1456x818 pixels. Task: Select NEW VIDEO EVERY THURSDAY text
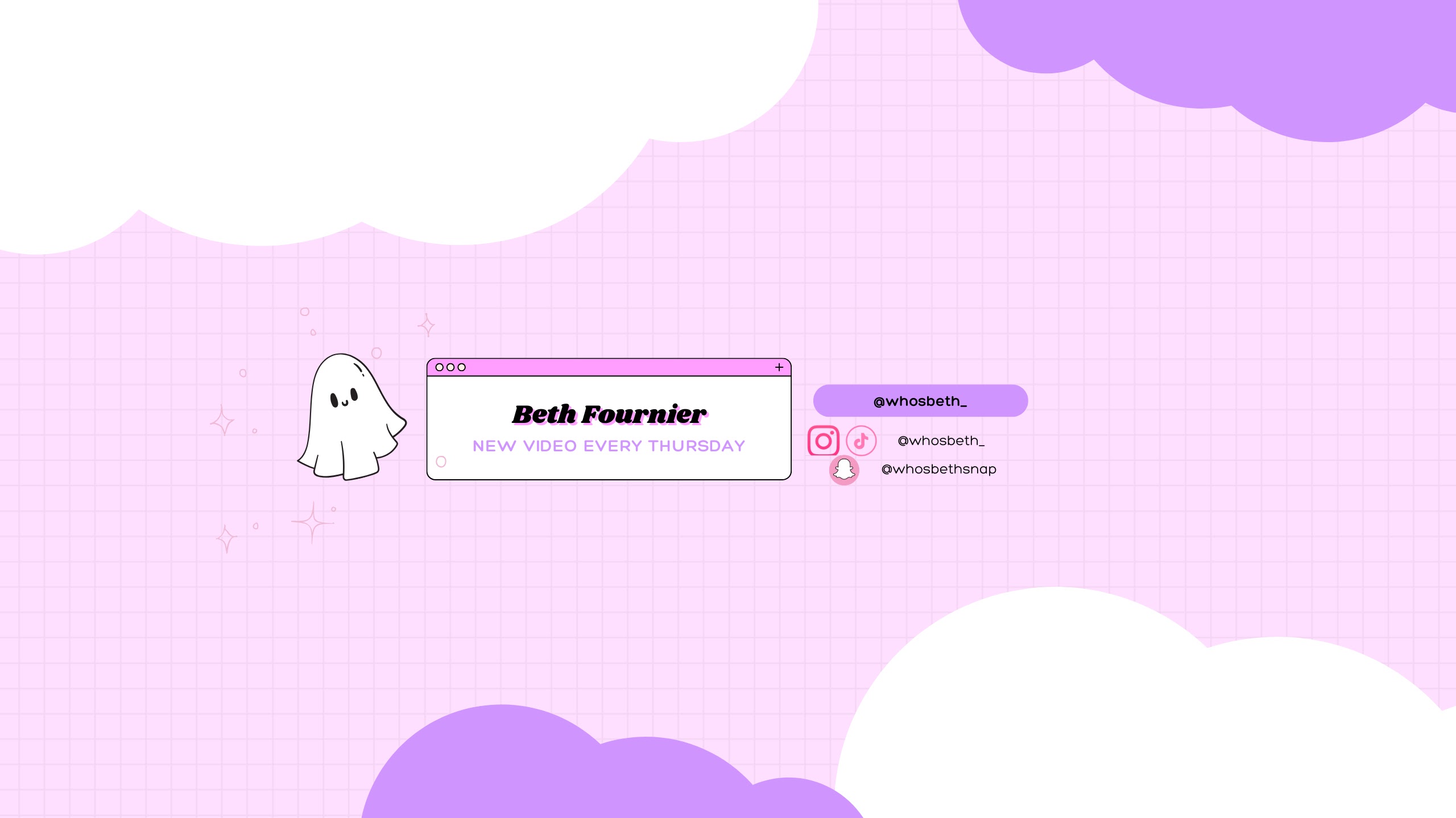coord(609,446)
